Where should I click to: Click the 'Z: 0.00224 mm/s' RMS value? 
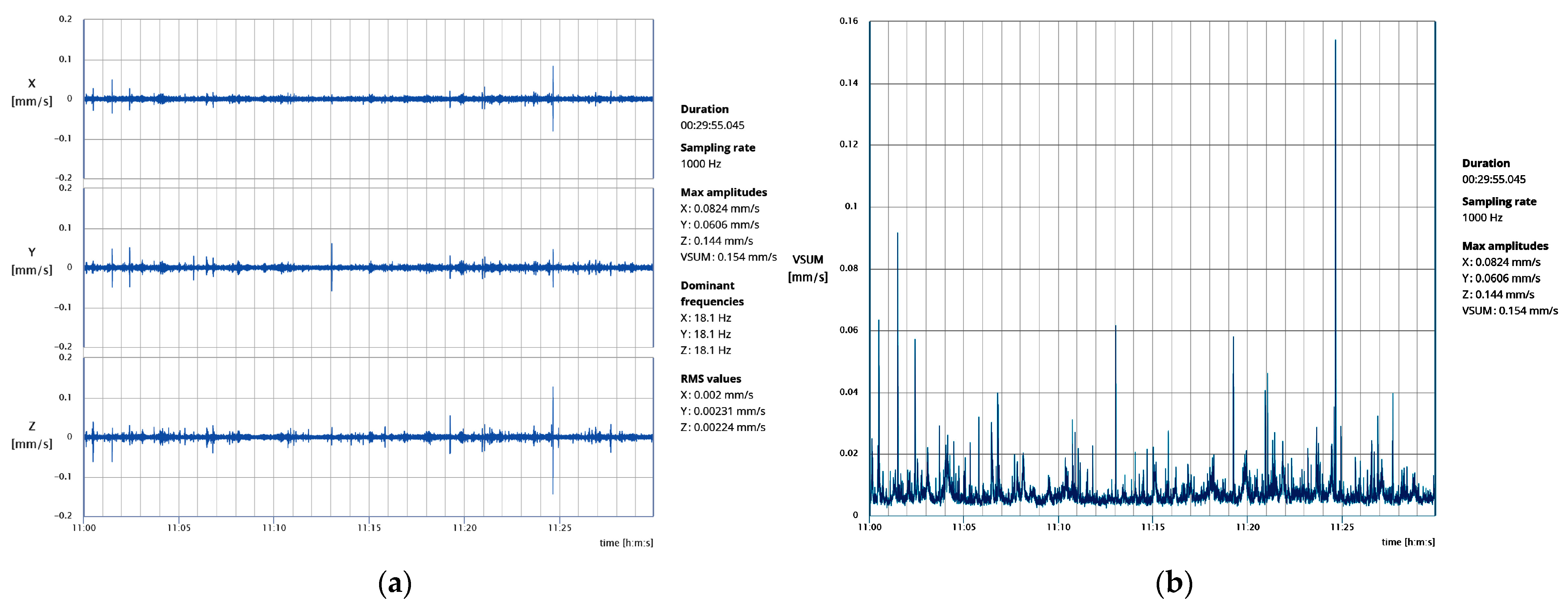[723, 427]
